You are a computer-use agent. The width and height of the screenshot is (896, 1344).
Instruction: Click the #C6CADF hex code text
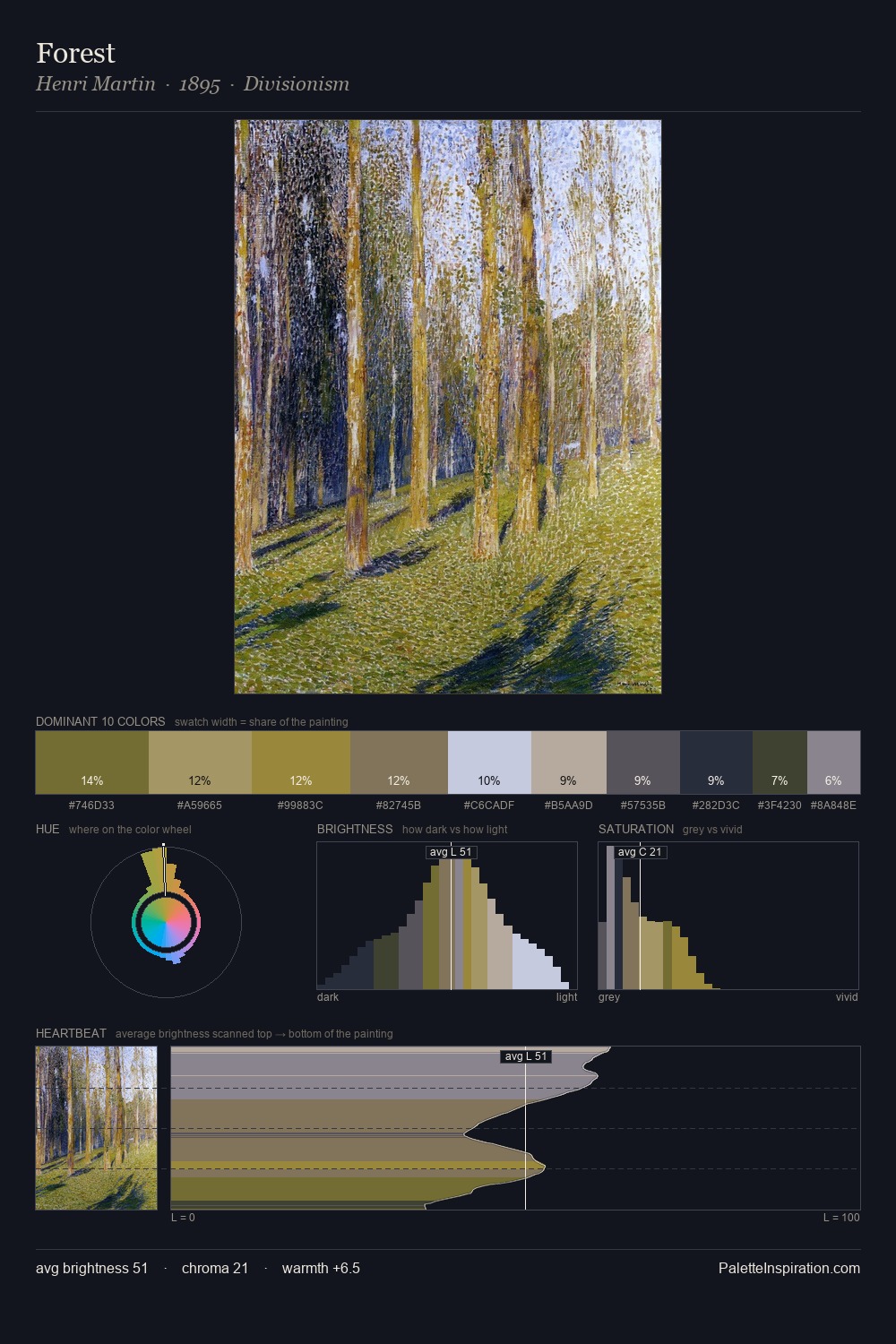(x=489, y=805)
